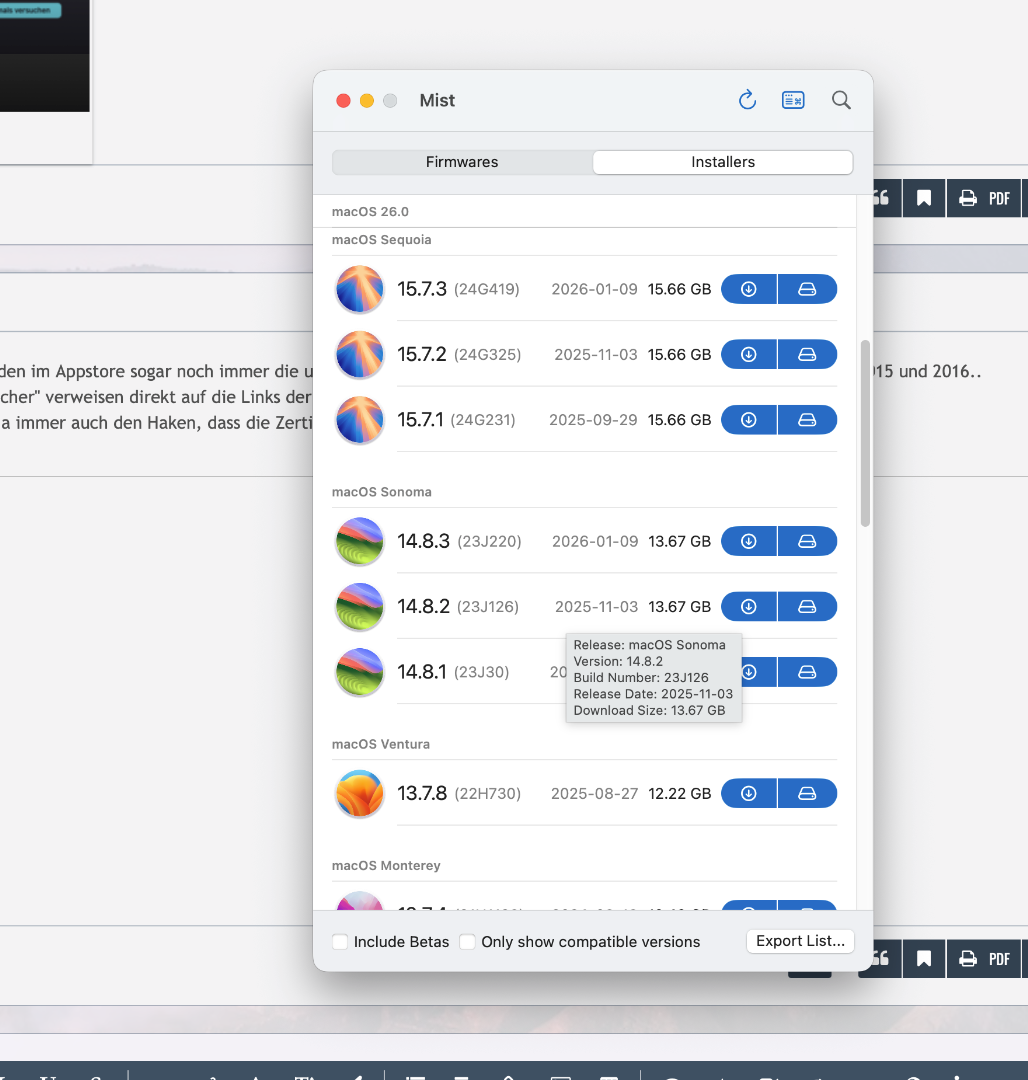Screen dimensions: 1028x1080
Task: Click top PDF button in background webpage
Action: pyautogui.click(x=999, y=198)
